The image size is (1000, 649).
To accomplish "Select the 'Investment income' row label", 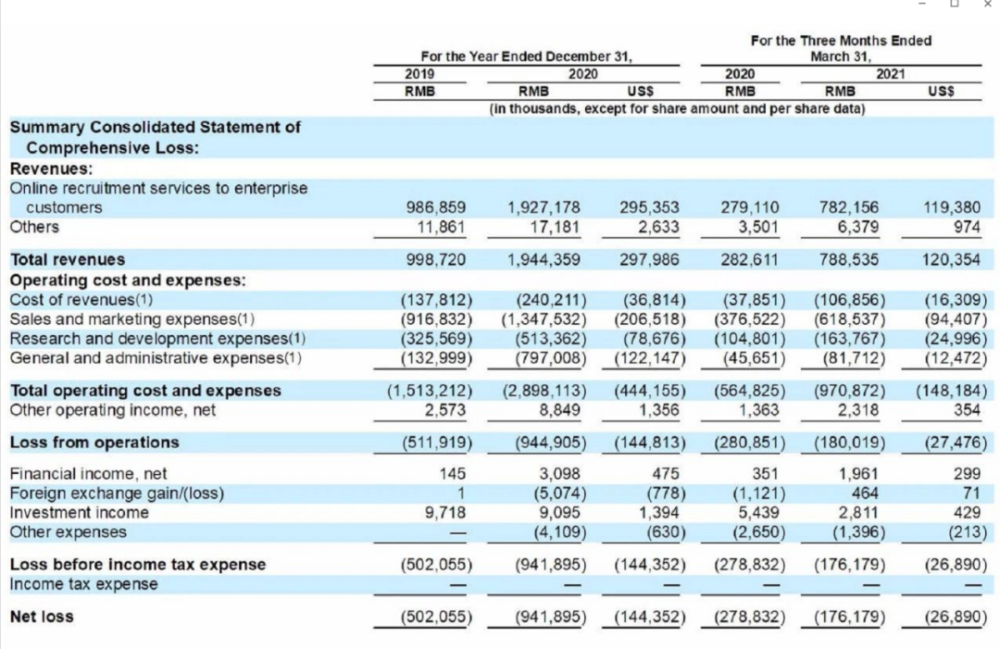I will (79, 513).
